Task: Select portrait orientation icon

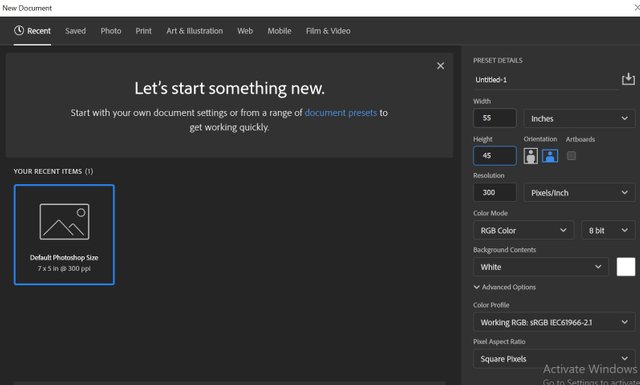Action: [x=531, y=156]
